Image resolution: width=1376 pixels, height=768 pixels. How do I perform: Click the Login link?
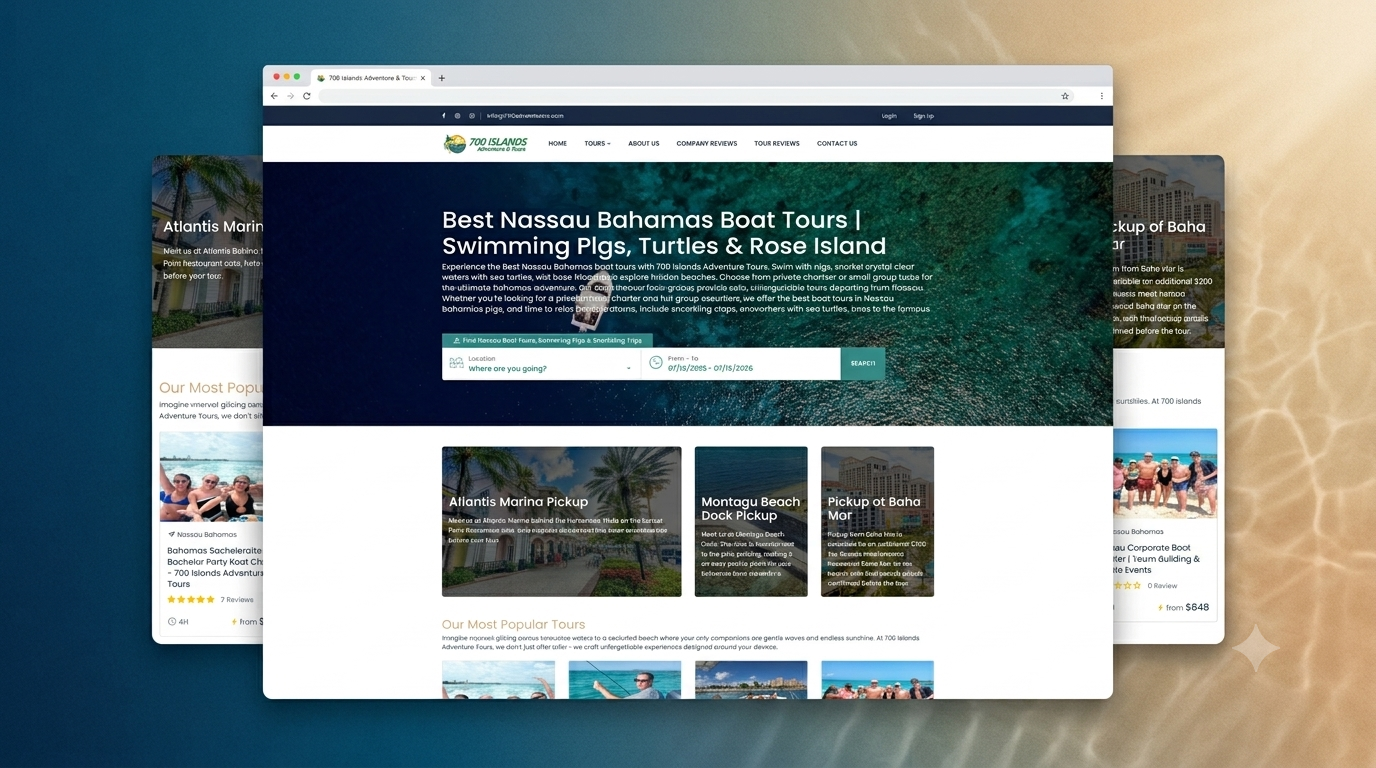click(x=889, y=116)
